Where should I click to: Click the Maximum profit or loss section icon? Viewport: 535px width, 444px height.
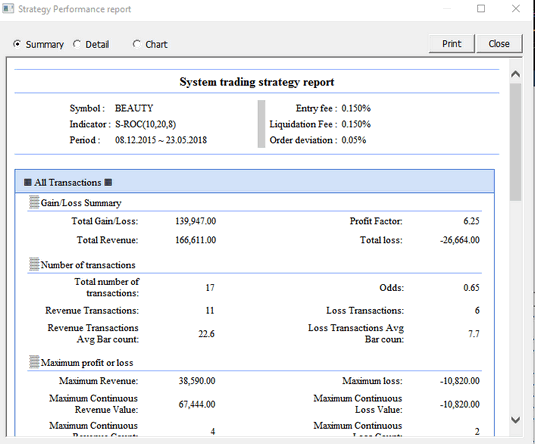[x=34, y=362]
